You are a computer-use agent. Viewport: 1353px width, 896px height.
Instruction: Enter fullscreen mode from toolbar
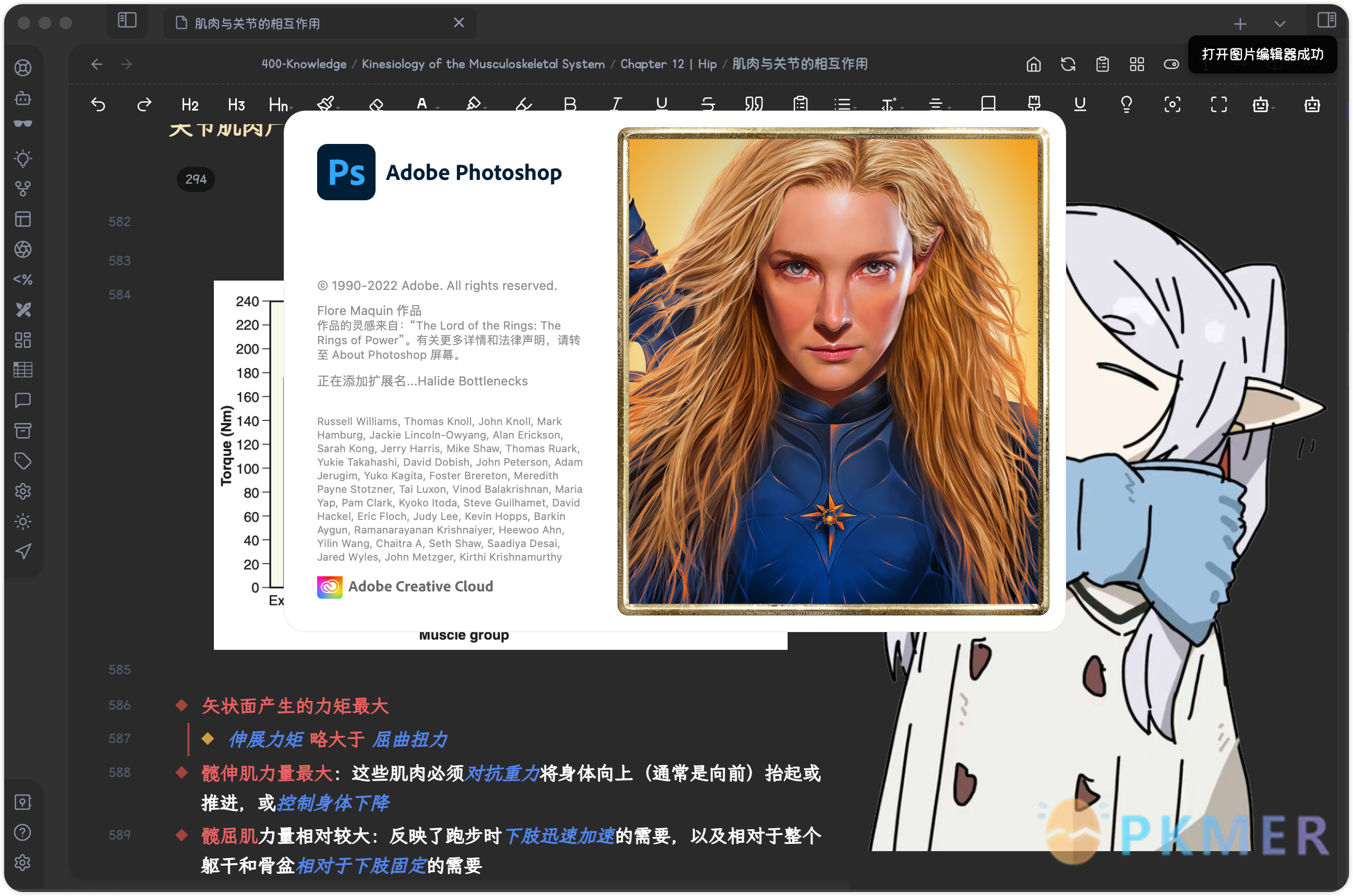coord(1219,105)
